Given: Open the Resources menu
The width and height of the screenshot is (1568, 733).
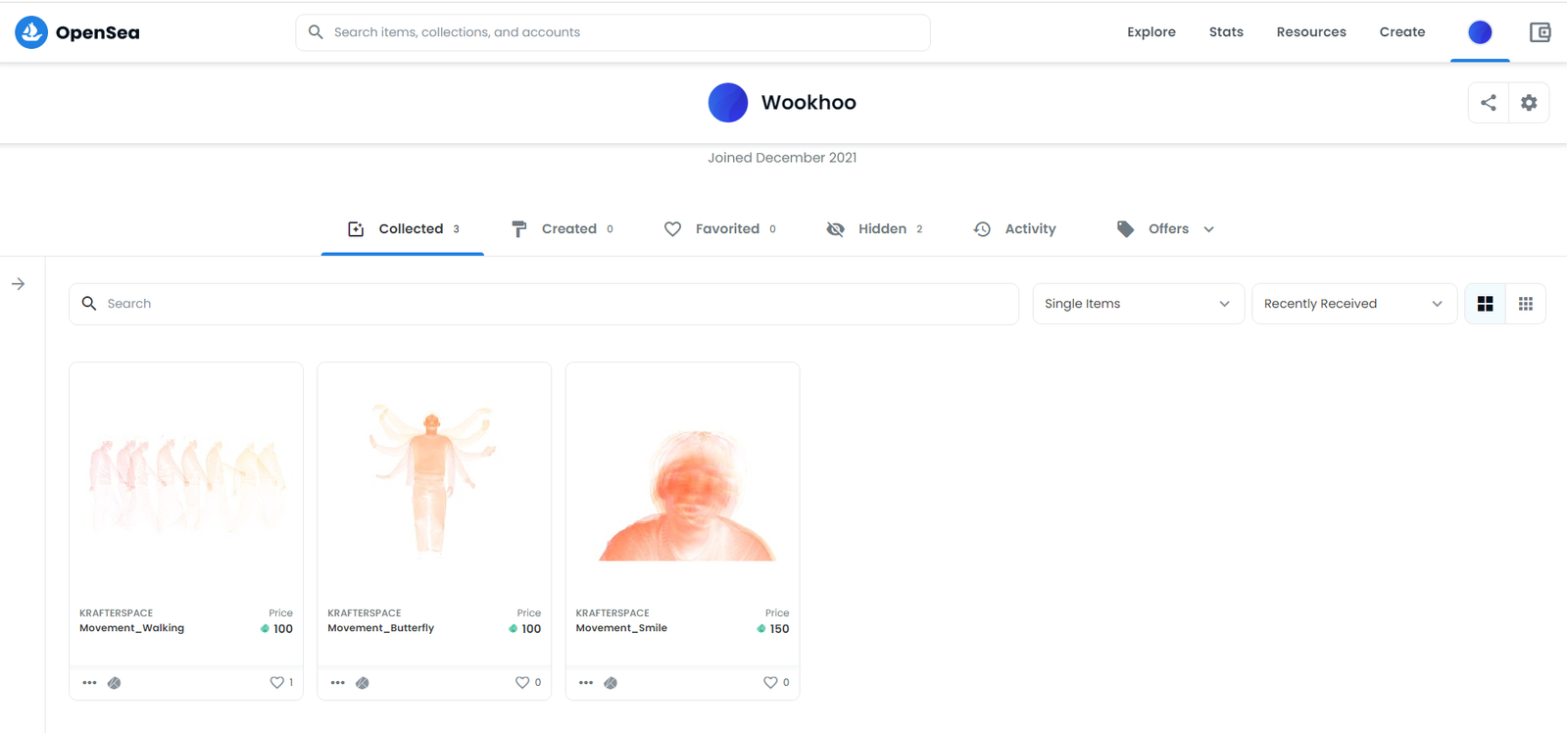Looking at the screenshot, I should (1311, 32).
